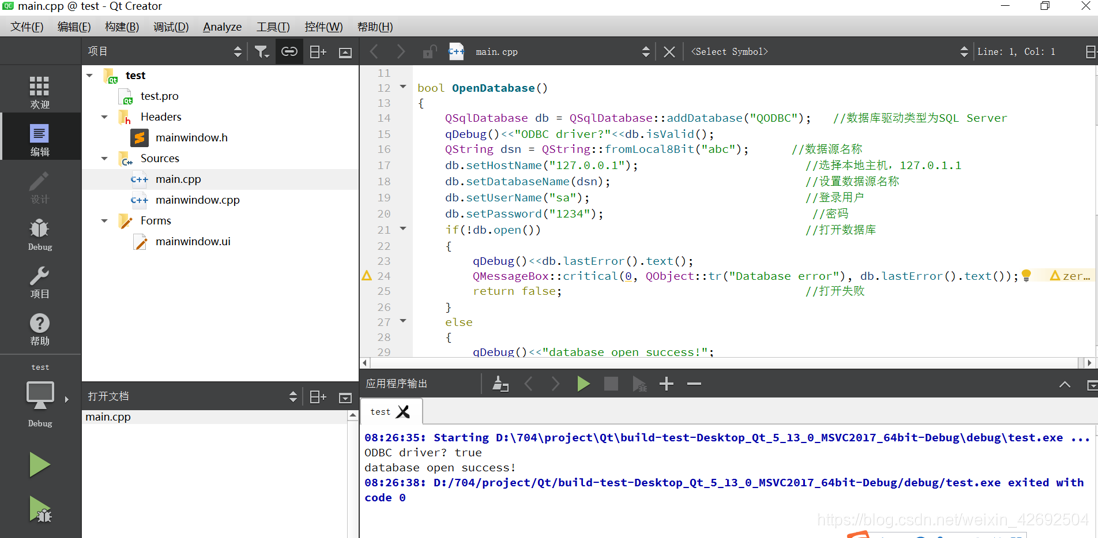Close the test output tab
Image resolution: width=1098 pixels, height=538 pixels.
[x=403, y=411]
